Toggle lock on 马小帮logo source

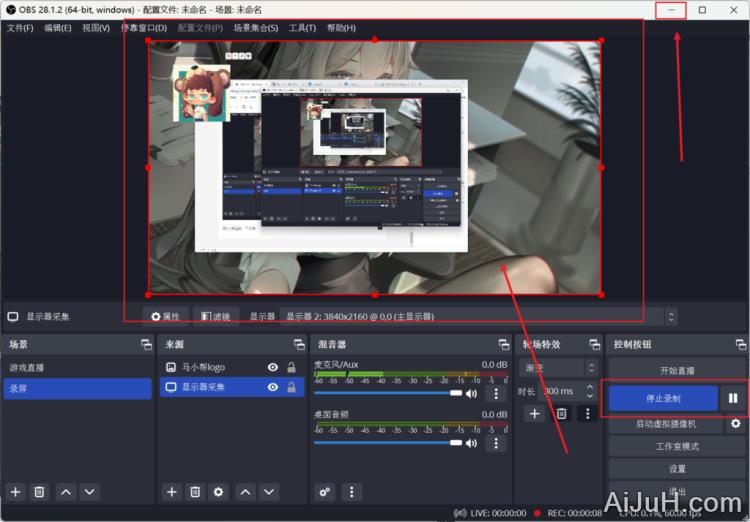point(291,368)
